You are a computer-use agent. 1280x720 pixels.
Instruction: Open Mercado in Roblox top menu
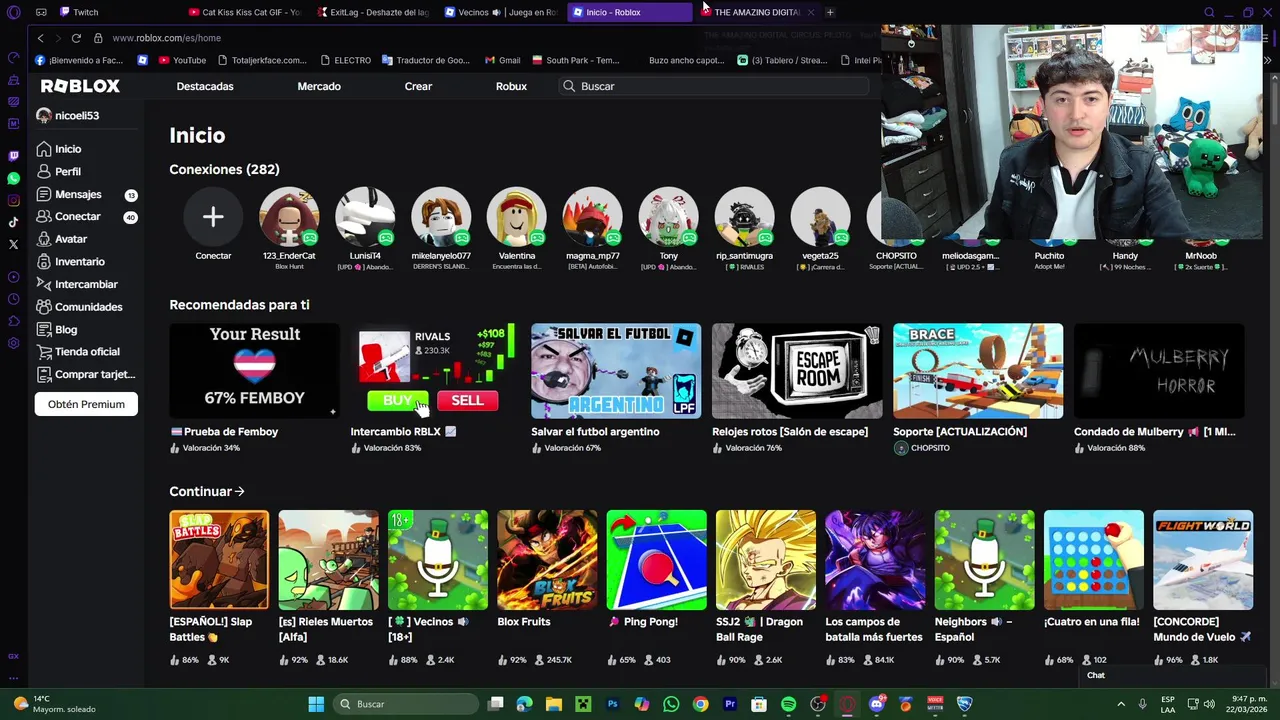coord(319,86)
